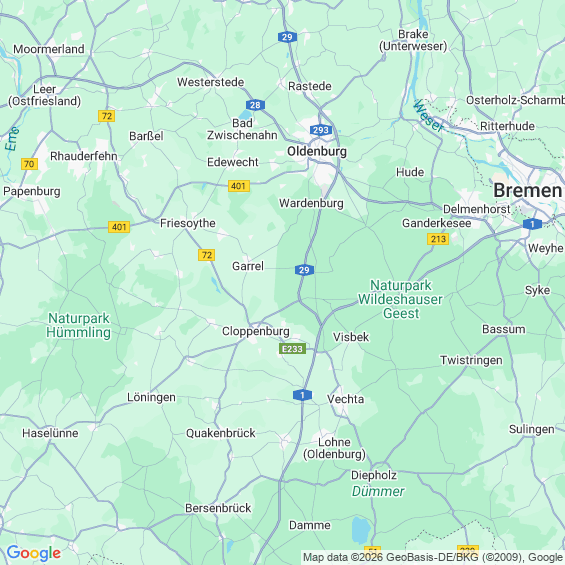
Task: Click the yellow 401 shield near Edewecht
Action: pyautogui.click(x=239, y=186)
